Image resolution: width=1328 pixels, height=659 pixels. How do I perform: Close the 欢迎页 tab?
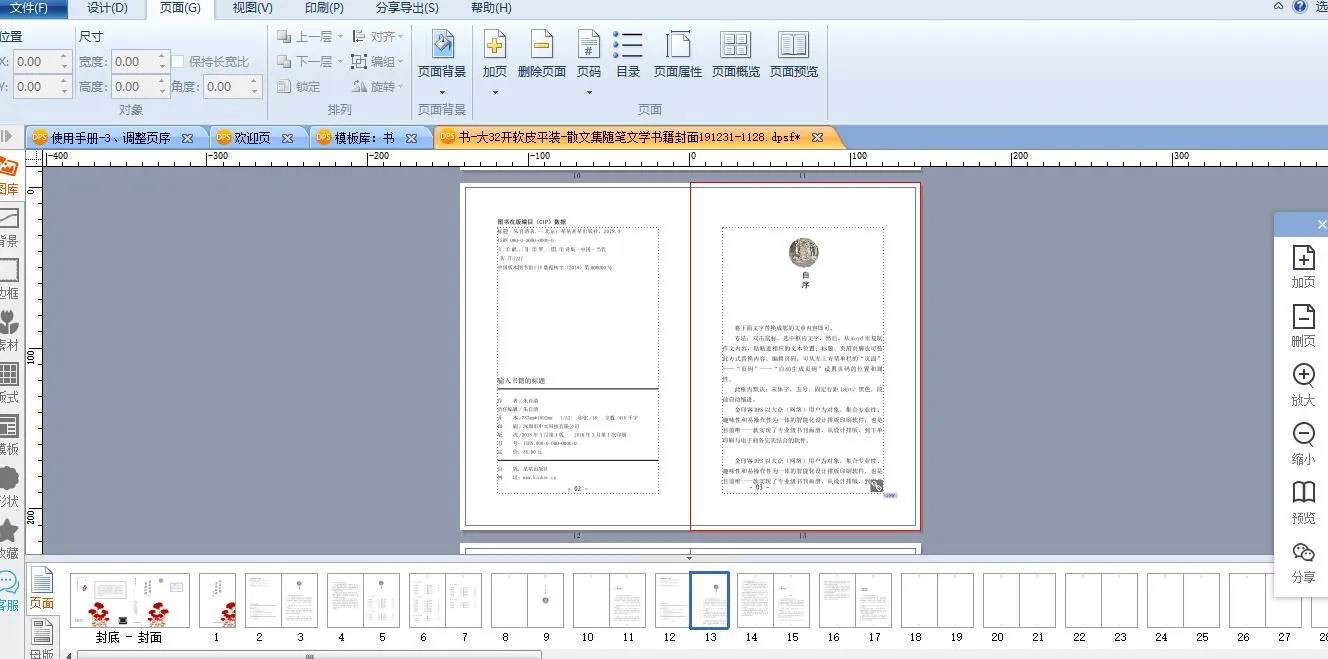tap(287, 138)
